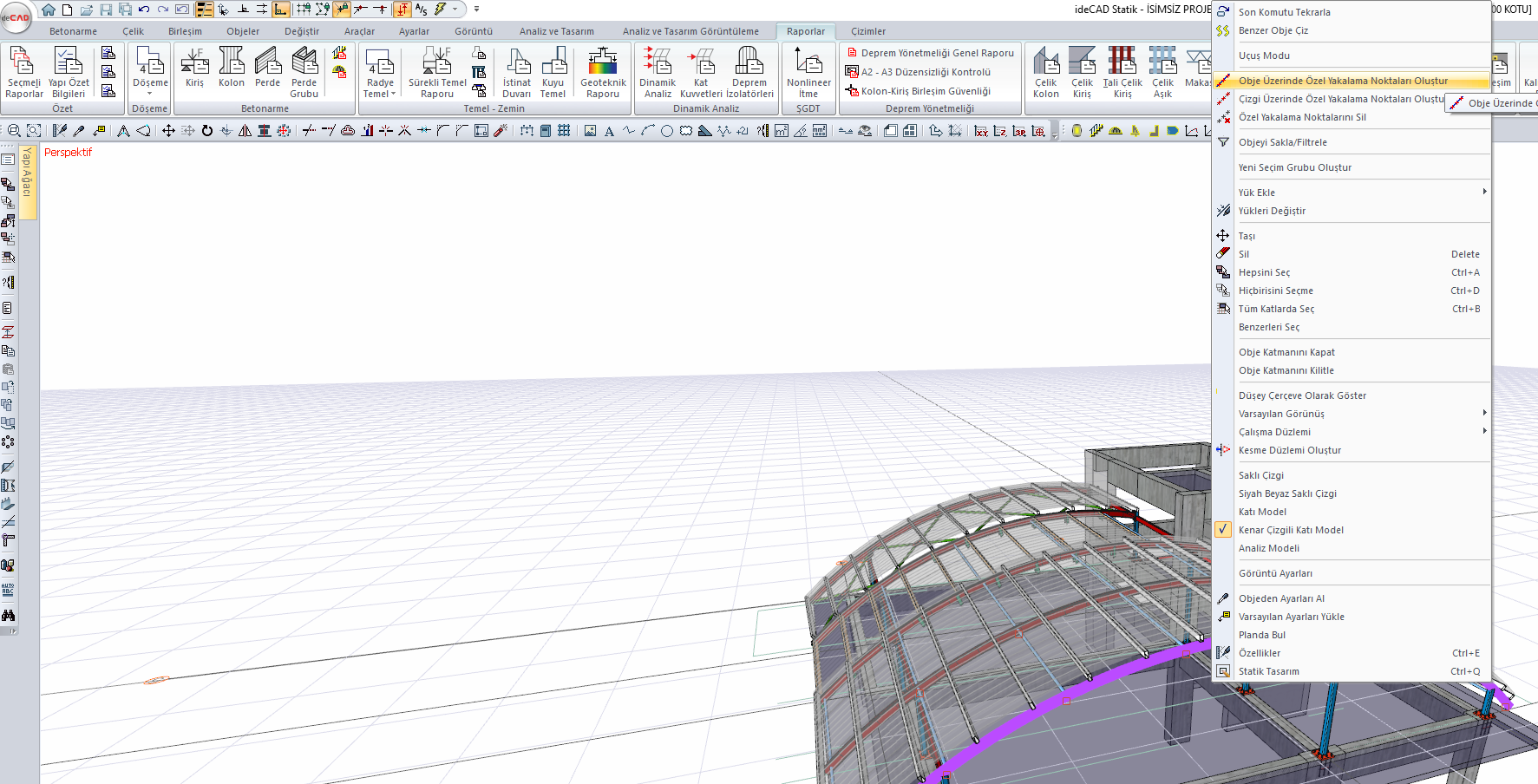Click the save icon in quick access toolbar
The image size is (1538, 784).
(x=106, y=10)
